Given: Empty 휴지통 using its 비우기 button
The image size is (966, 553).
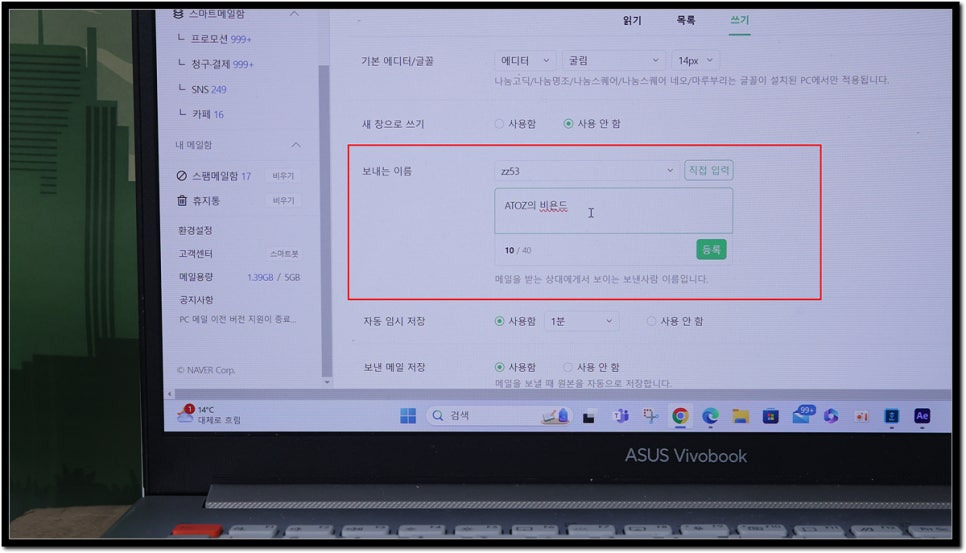Looking at the screenshot, I should pyautogui.click(x=283, y=201).
